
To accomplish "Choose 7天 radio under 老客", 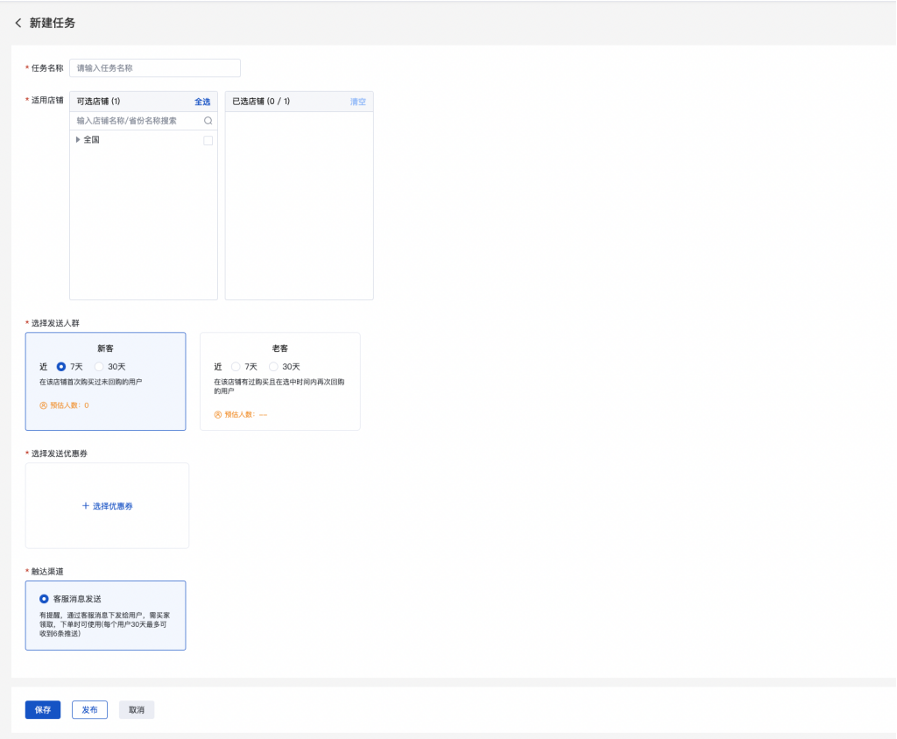I will click(236, 367).
